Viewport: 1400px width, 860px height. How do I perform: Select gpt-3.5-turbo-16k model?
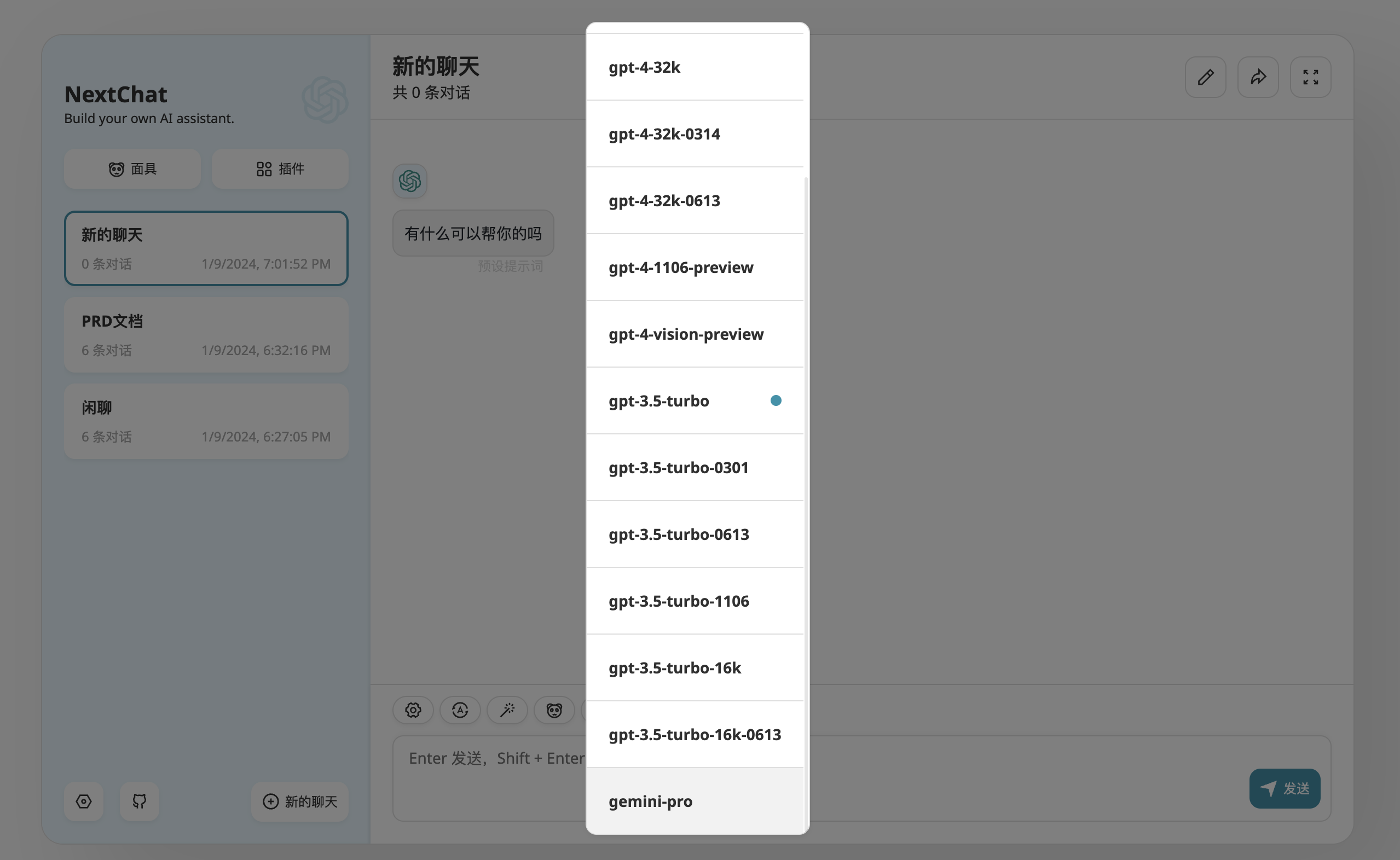[695, 668]
